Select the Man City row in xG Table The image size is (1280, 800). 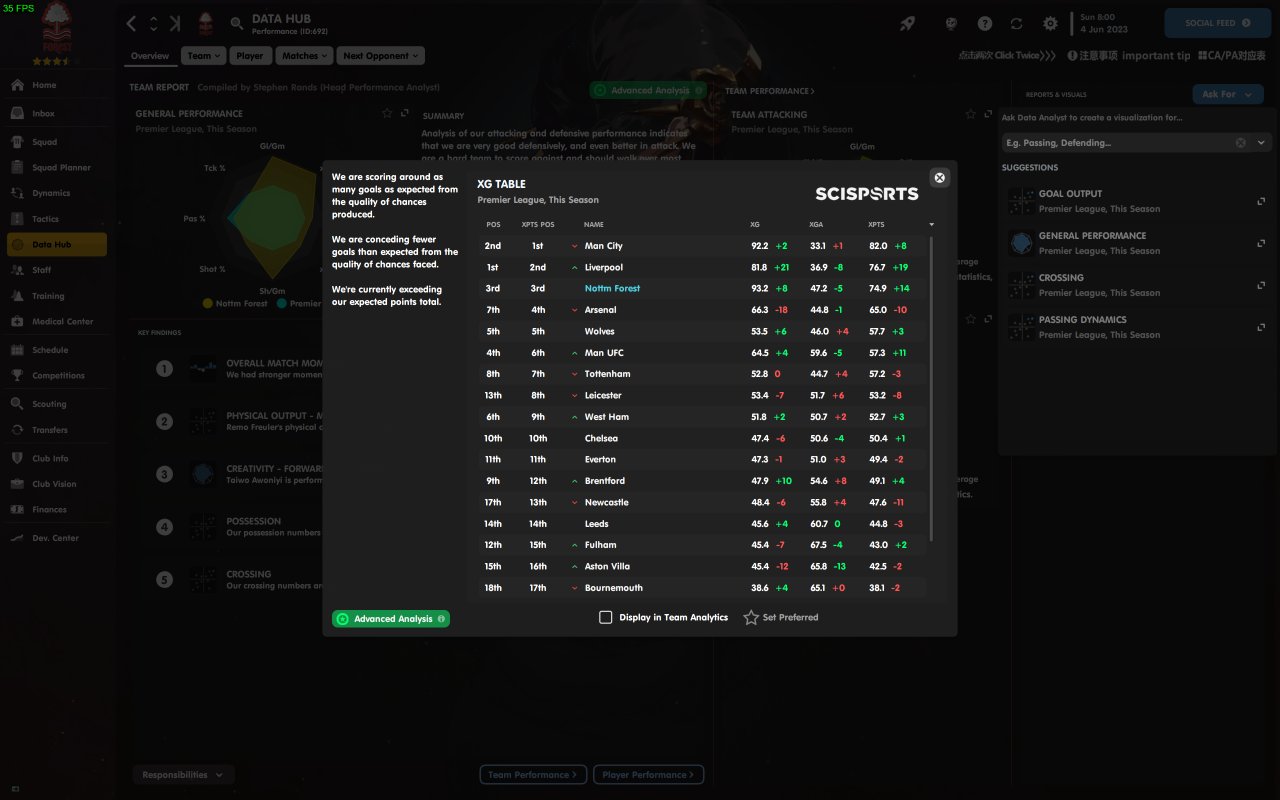[x=703, y=246]
